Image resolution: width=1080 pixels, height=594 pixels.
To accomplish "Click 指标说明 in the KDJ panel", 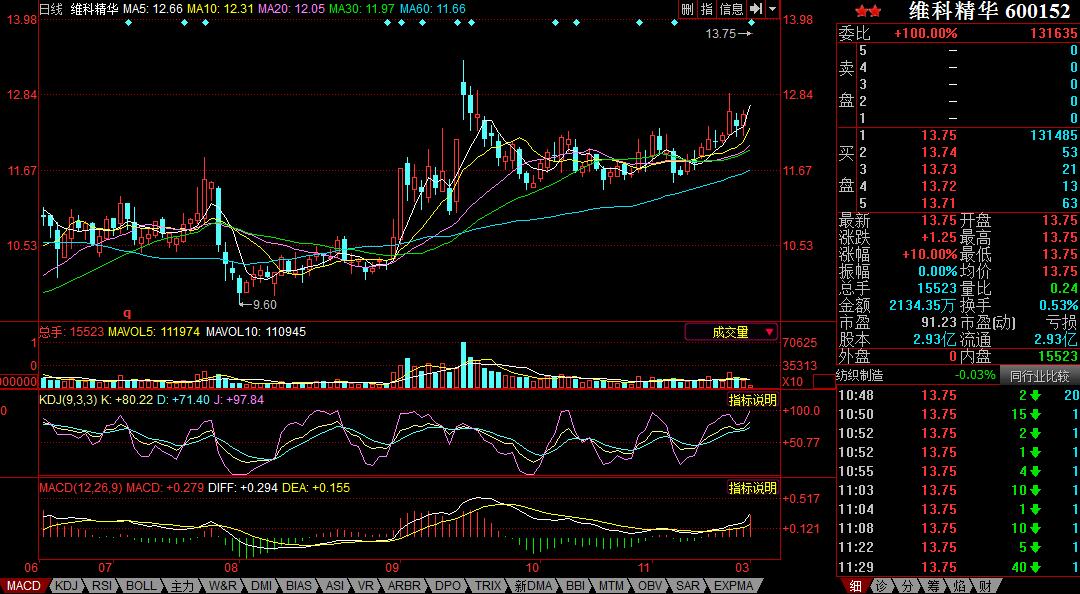I will (x=752, y=400).
